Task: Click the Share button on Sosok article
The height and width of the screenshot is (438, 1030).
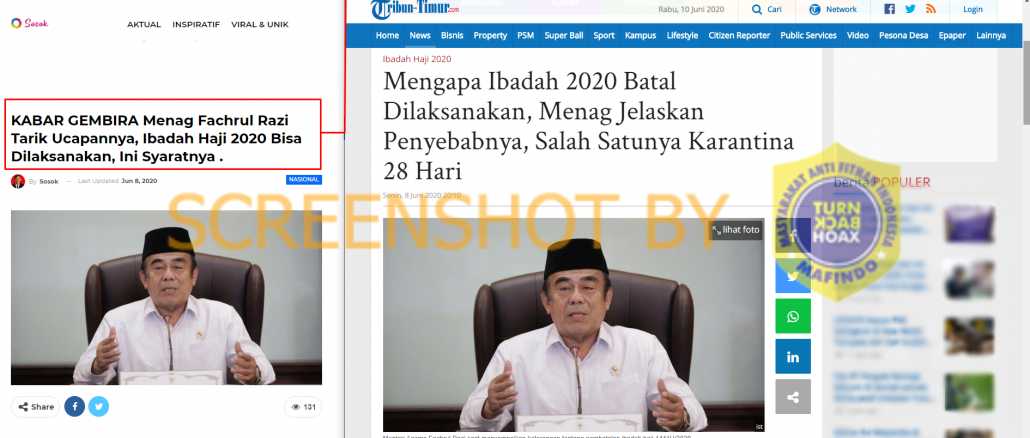Action: click(35, 407)
